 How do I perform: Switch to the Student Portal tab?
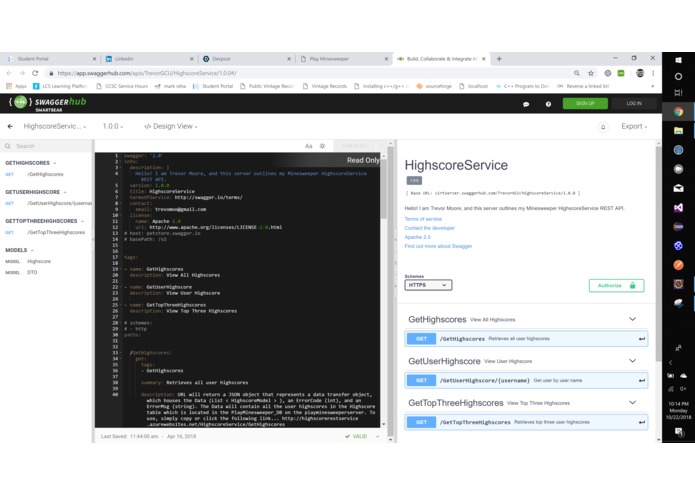(x=50, y=58)
